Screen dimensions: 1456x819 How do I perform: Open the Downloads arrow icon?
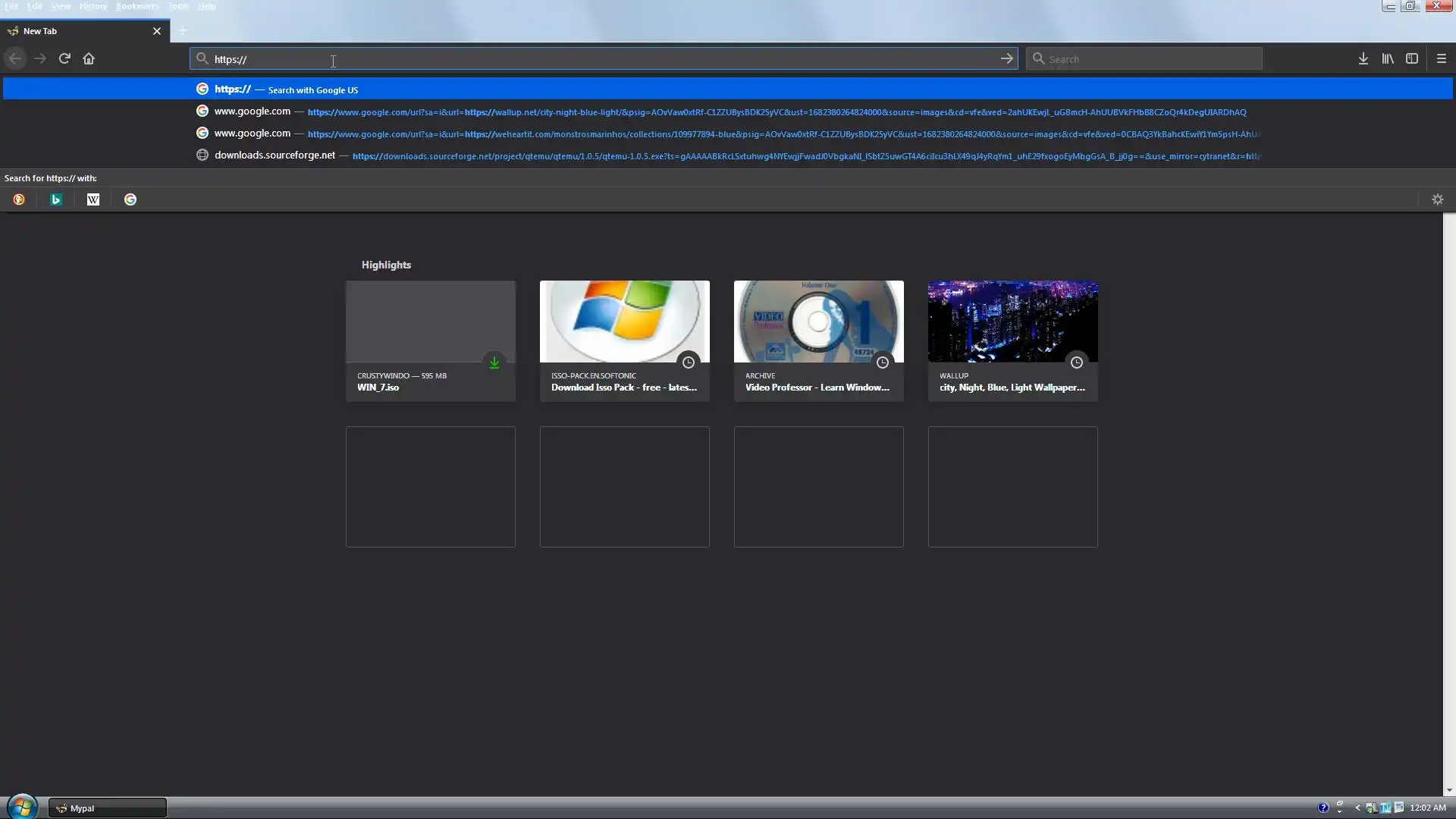(x=1363, y=58)
